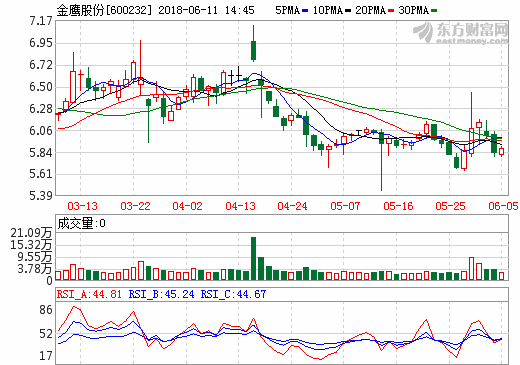Click the 6.95 price axis label
520x365 pixels.
pos(41,43)
